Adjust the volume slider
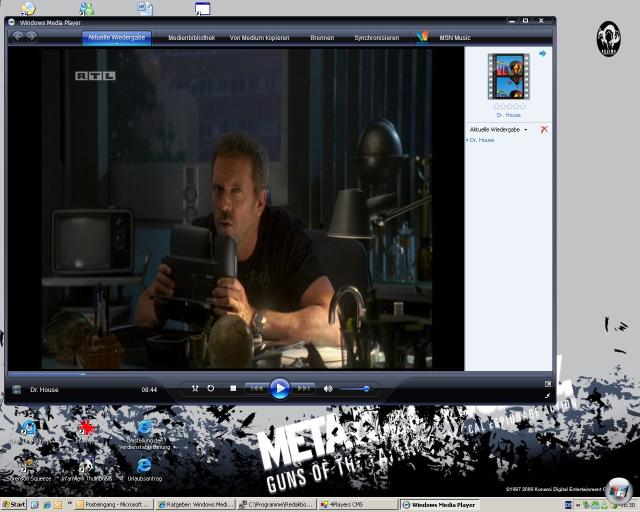Image resolution: width=640 pixels, height=512 pixels. [355, 389]
